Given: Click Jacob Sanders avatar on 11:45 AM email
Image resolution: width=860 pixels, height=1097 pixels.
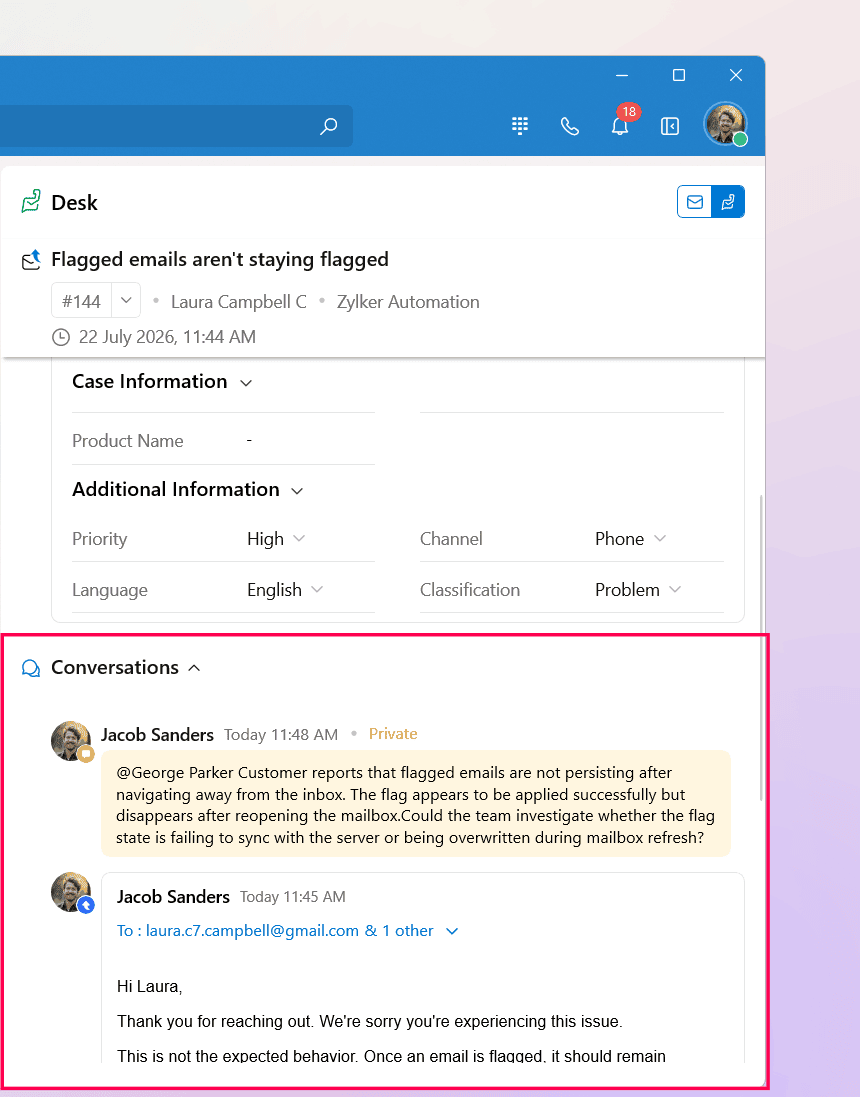Looking at the screenshot, I should pos(71,892).
